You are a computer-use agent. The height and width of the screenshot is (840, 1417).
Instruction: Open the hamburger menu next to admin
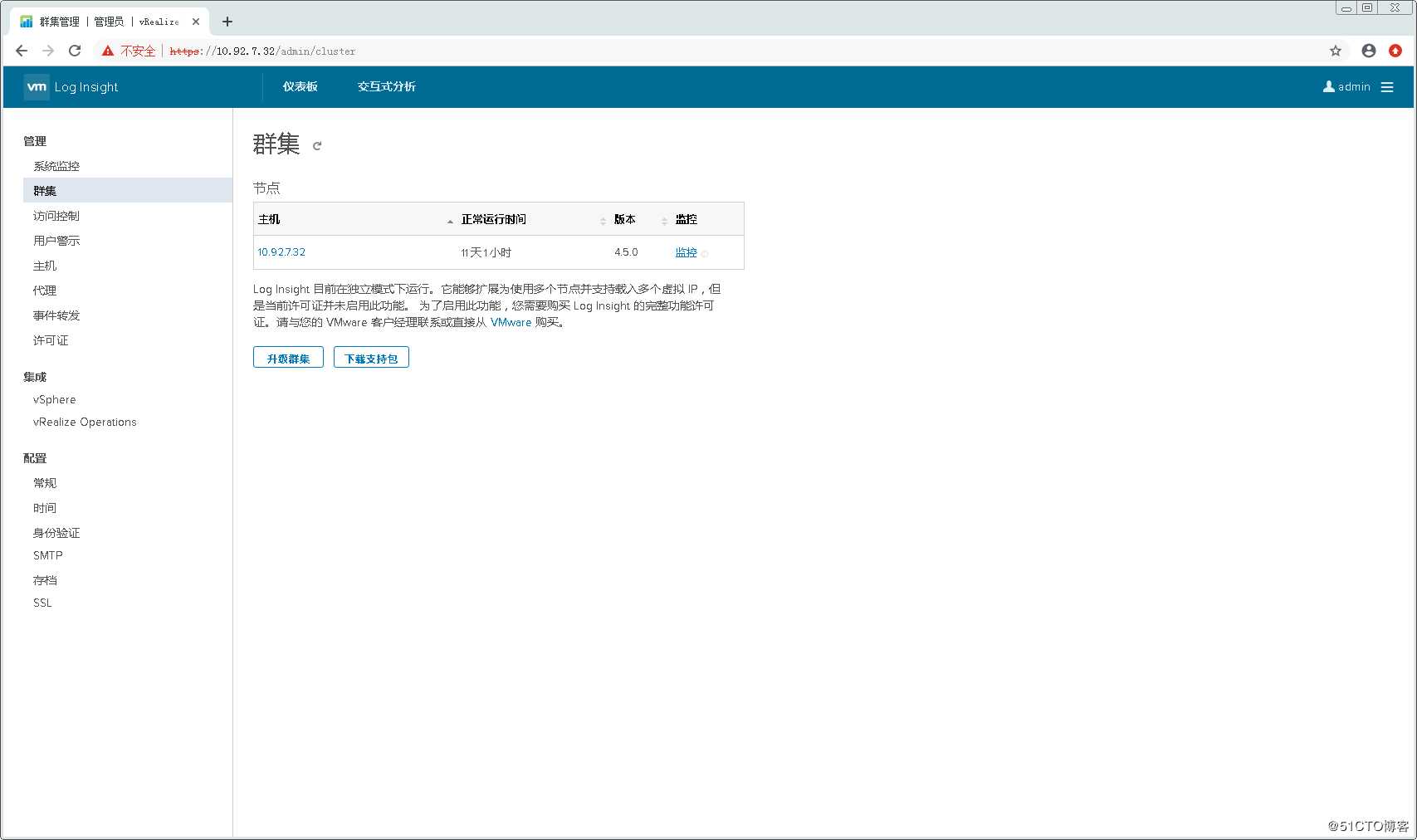tap(1387, 87)
